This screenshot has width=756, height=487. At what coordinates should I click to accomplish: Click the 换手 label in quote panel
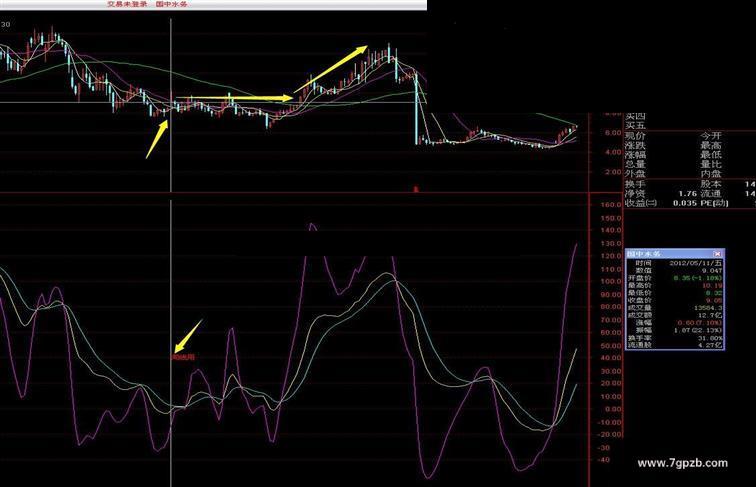pyautogui.click(x=635, y=184)
